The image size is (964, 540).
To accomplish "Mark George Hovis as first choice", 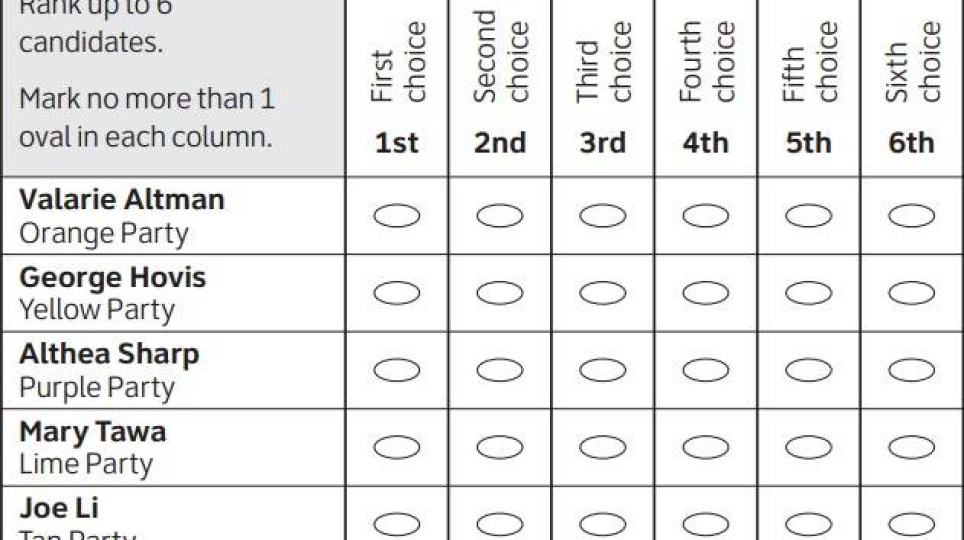I will click(397, 292).
